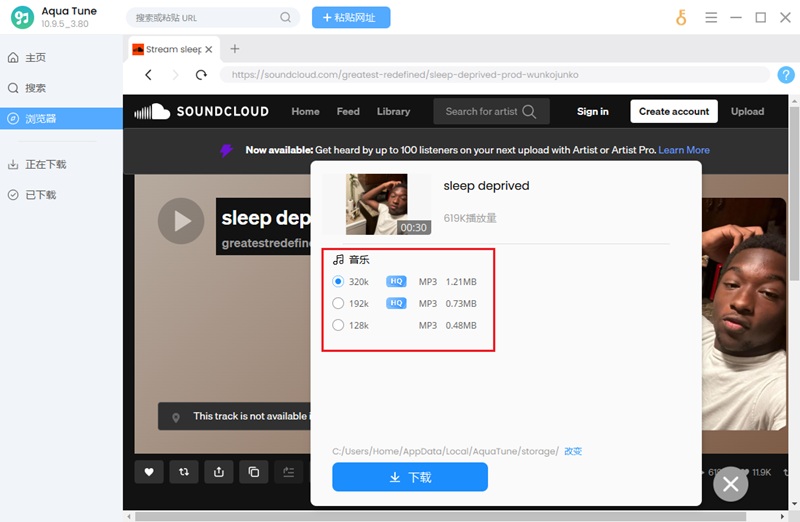Screen dimensions: 800x522
Task: Click the soundcloud.com address bar
Action: click(x=494, y=74)
